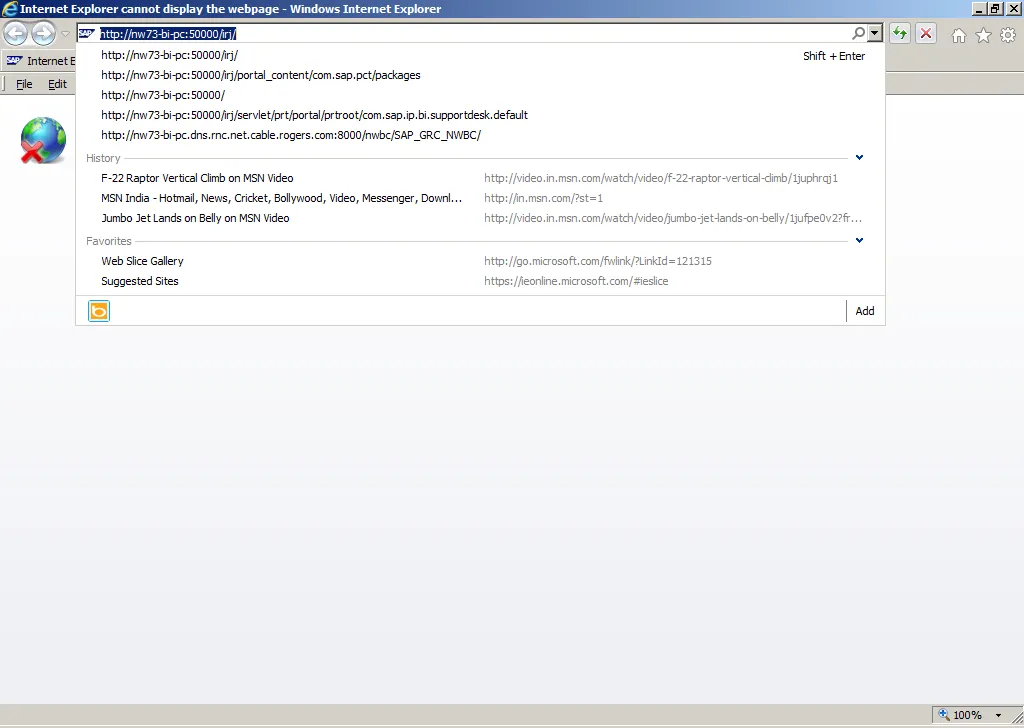Open the File menu
The image size is (1024, 728).
pyautogui.click(x=24, y=84)
